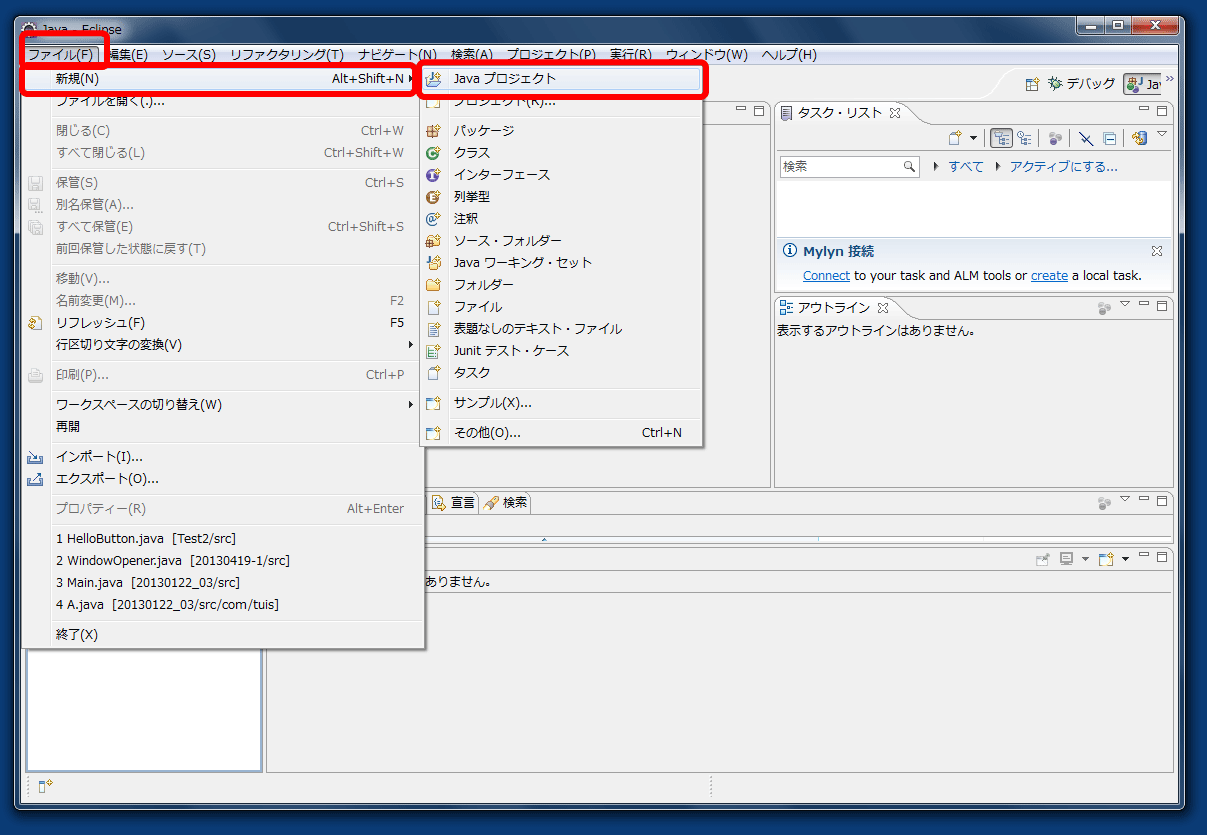Close the タスク・リスト tab
This screenshot has width=1207, height=835.
pos(895,113)
